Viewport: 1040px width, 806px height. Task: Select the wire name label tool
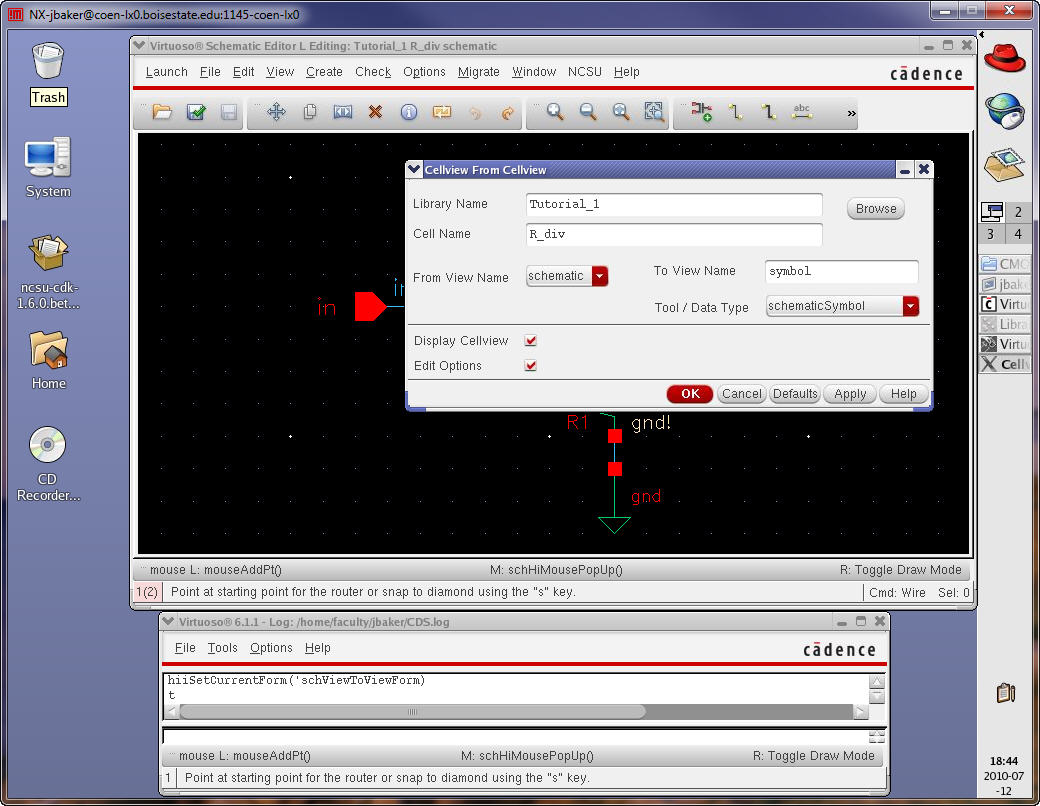801,113
